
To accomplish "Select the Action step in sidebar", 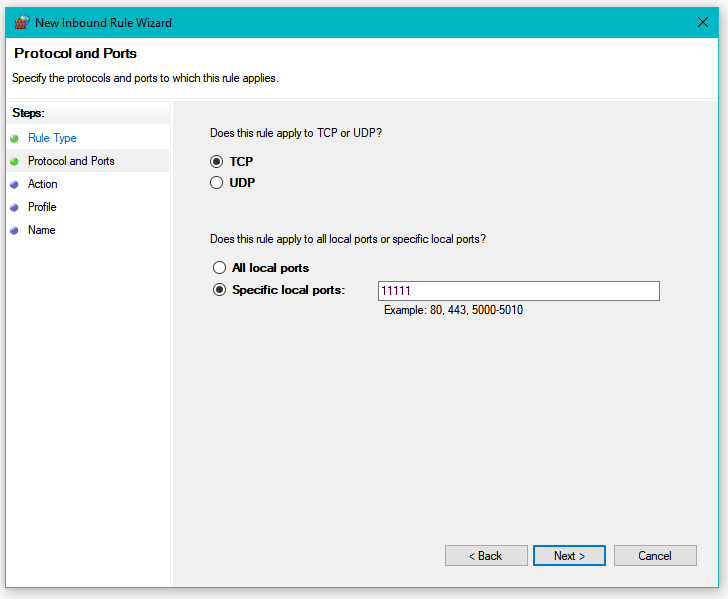I will tap(42, 184).
